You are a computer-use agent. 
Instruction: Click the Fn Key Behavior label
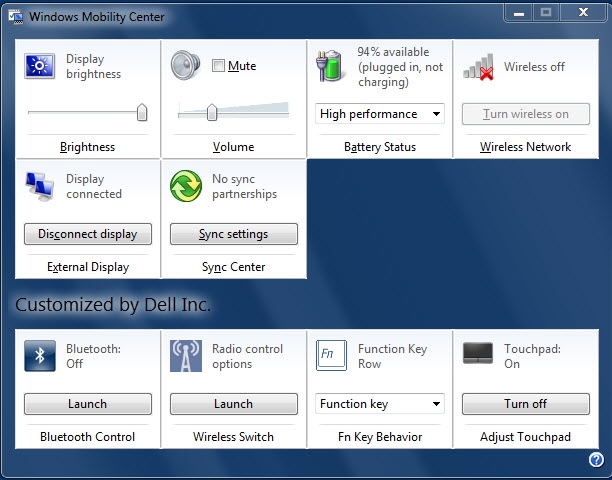(x=380, y=437)
